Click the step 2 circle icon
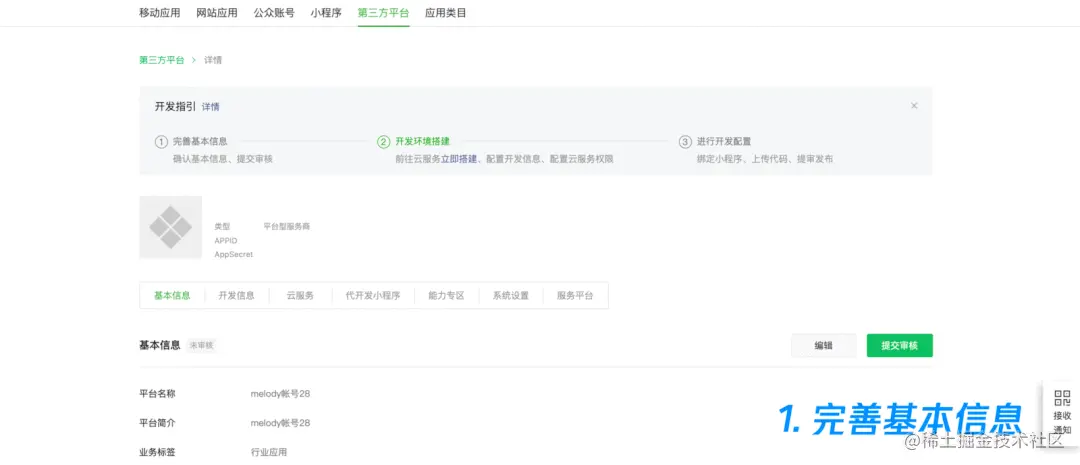 [384, 142]
